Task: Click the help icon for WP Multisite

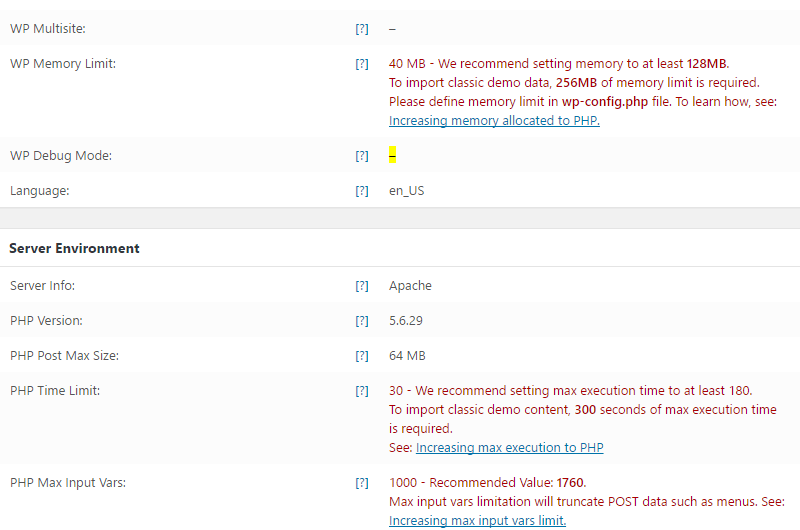Action: point(362,29)
